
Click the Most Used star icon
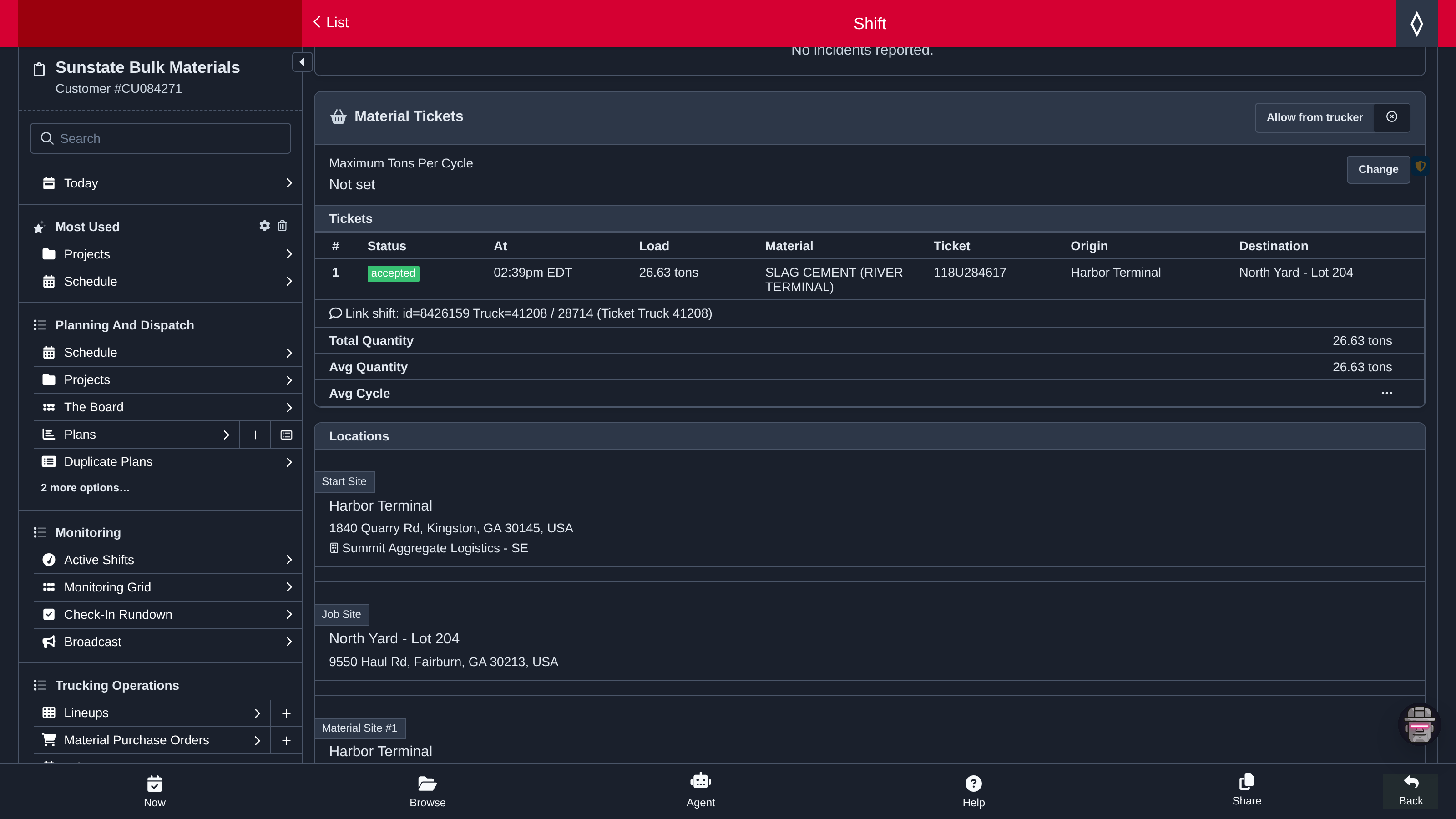[x=39, y=227]
